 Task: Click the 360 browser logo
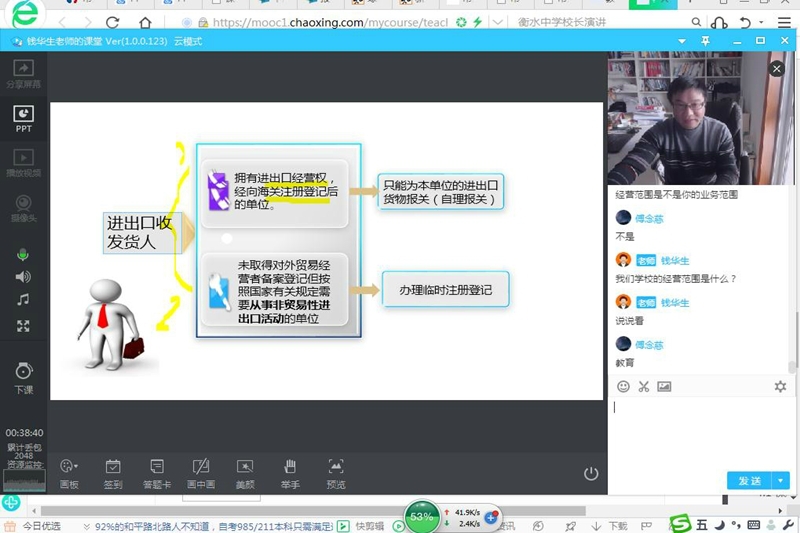click(24, 14)
